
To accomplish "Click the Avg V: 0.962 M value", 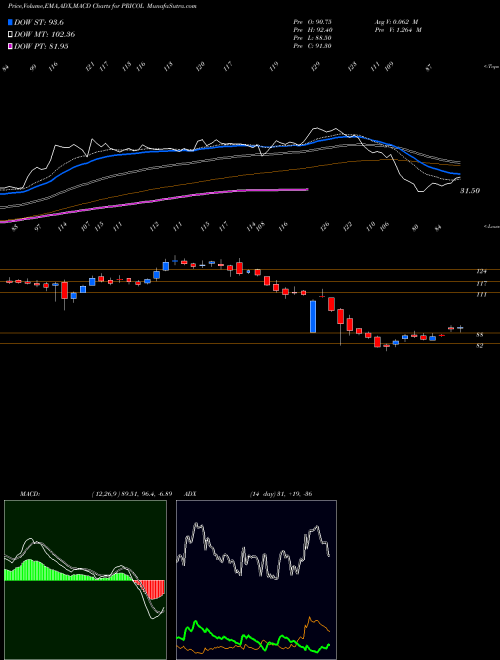I will (396, 22).
